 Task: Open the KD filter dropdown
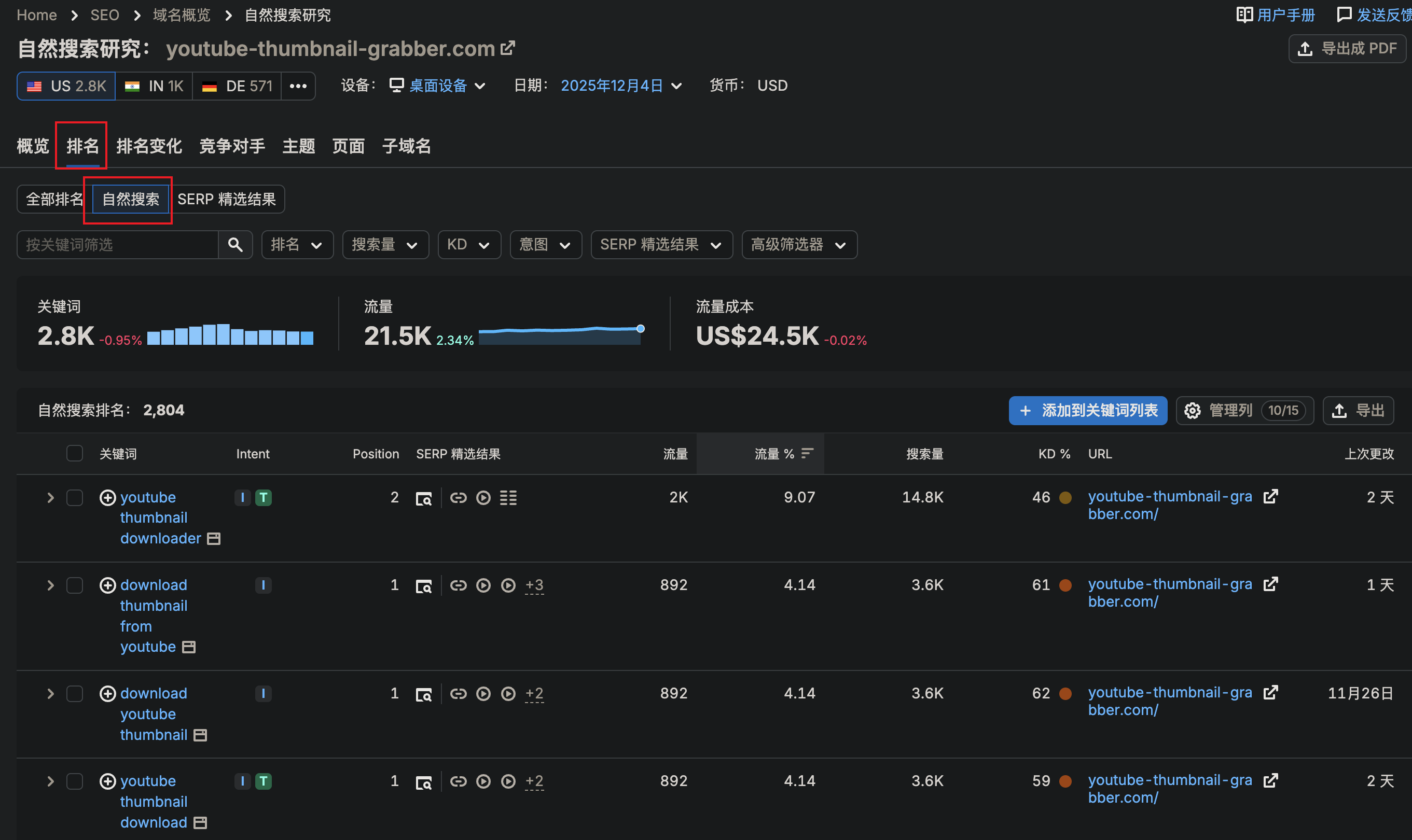469,245
